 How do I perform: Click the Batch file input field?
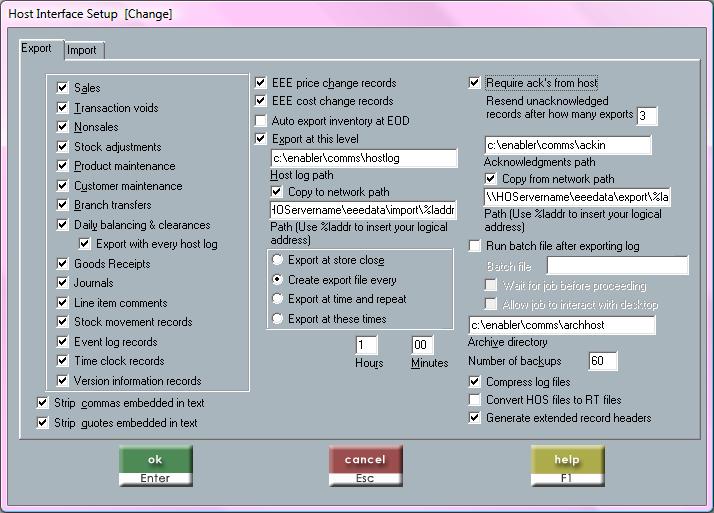pos(618,265)
